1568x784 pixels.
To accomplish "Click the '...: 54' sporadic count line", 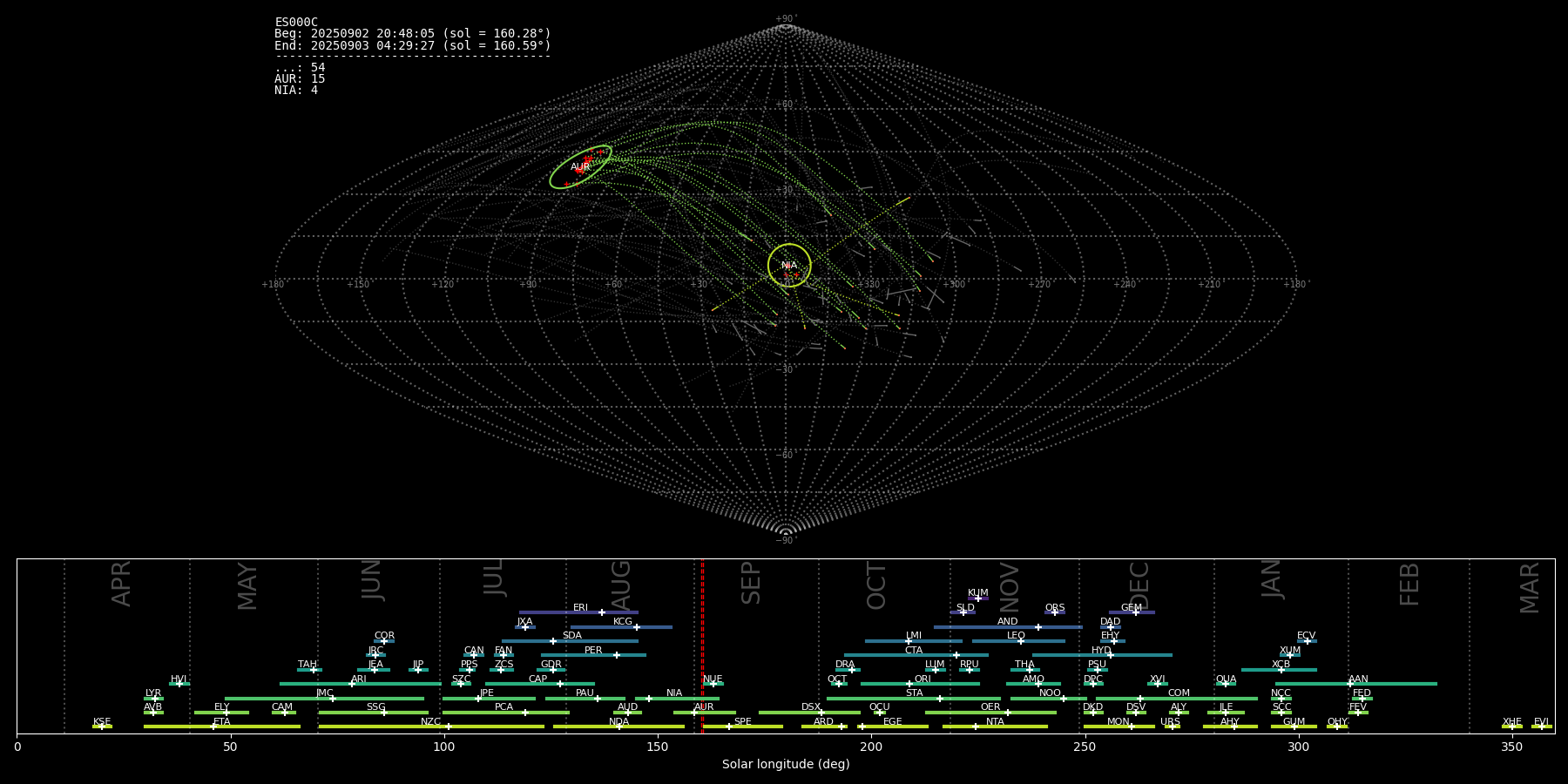I will click(x=300, y=68).
